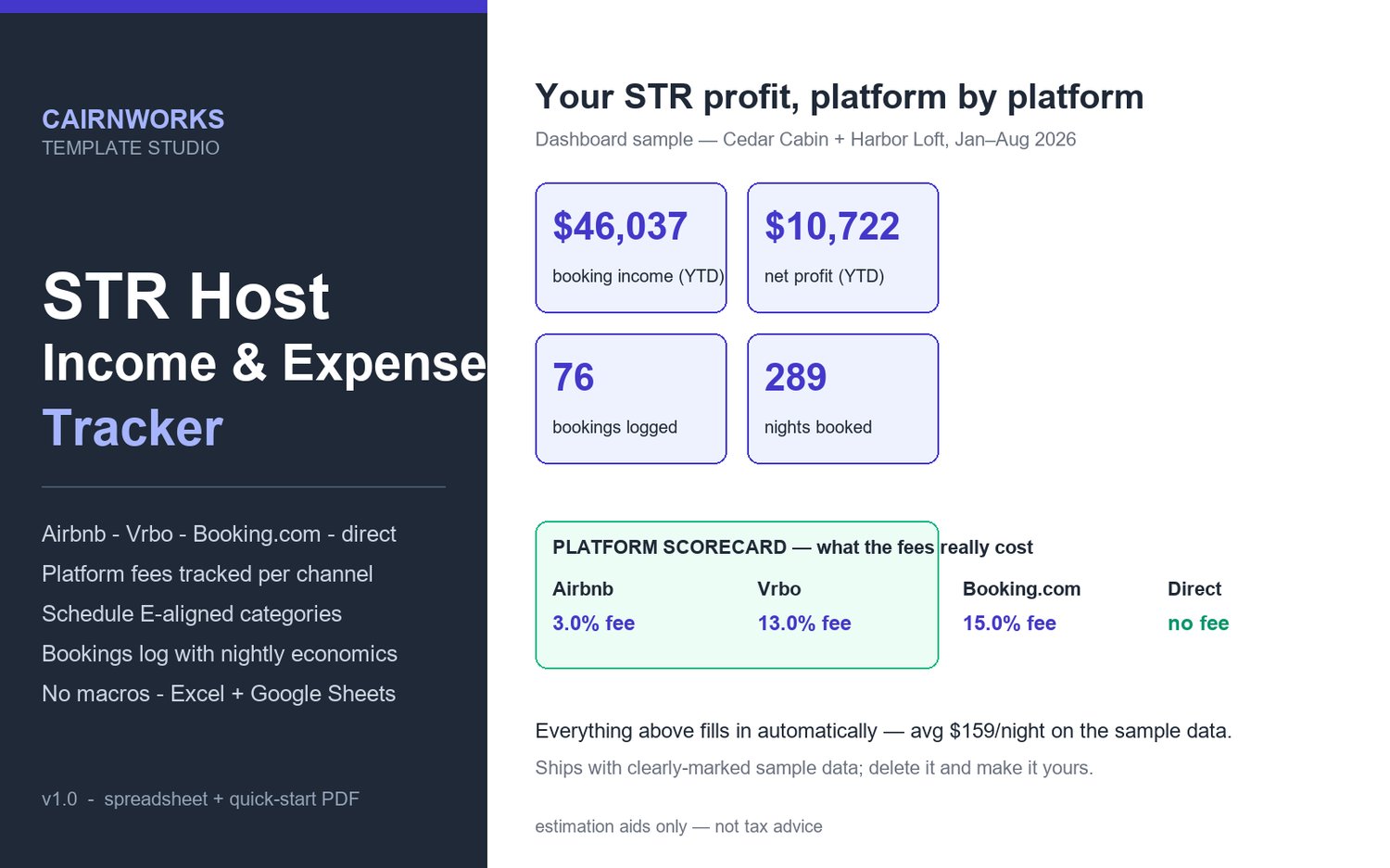The image size is (1390, 868).
Task: Click the CAIRNWORKS brand name
Action: (x=133, y=120)
